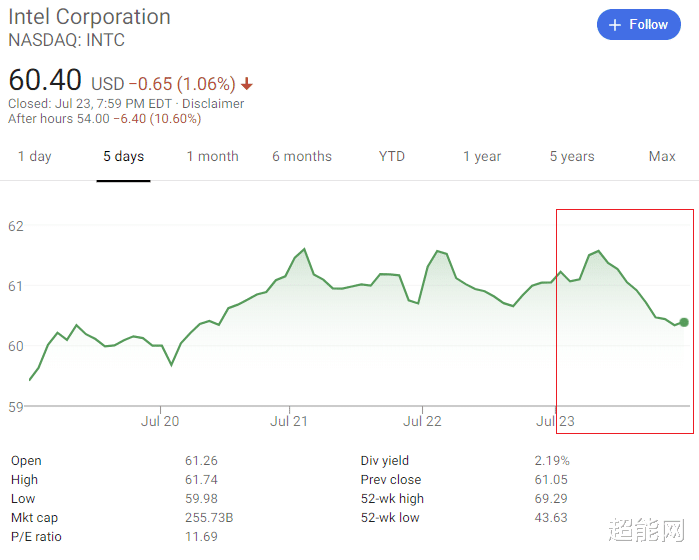The height and width of the screenshot is (560, 699).
Task: Switch to the 6 months tab
Action: pyautogui.click(x=302, y=156)
